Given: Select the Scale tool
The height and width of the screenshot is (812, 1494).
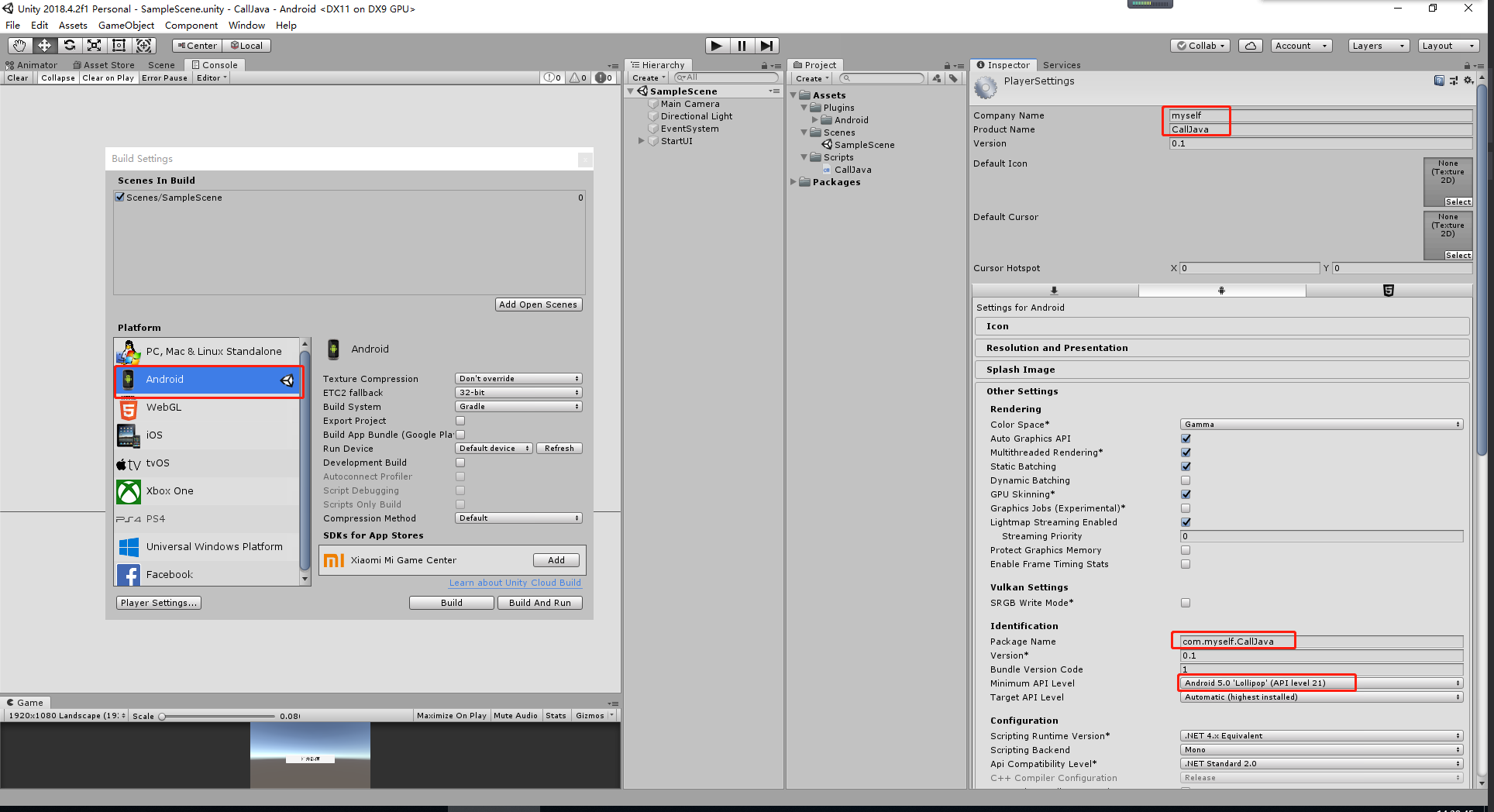Looking at the screenshot, I should point(95,45).
